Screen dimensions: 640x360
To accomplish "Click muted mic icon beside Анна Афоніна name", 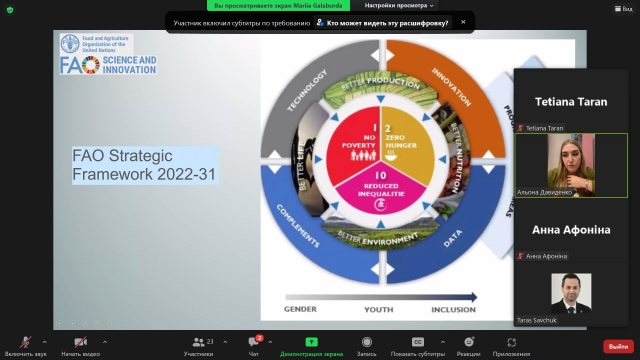I will click(520, 256).
